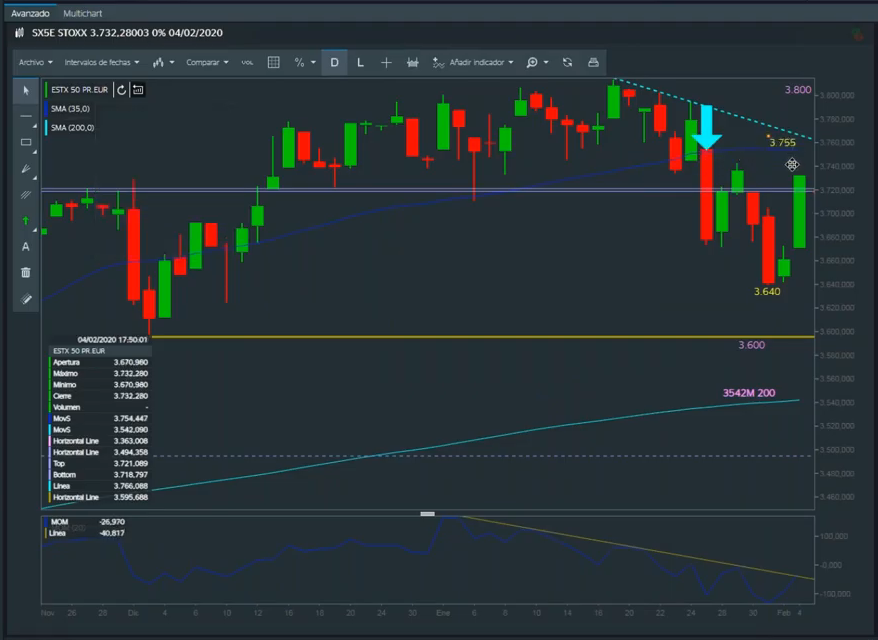Pick the rectangle drawing tool
Screen dimensions: 878x640
[x=26, y=142]
